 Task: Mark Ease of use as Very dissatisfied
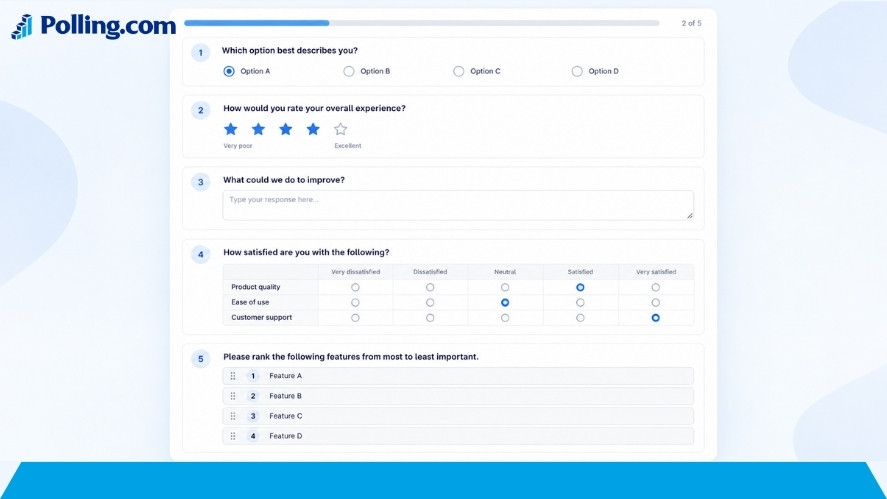(355, 303)
